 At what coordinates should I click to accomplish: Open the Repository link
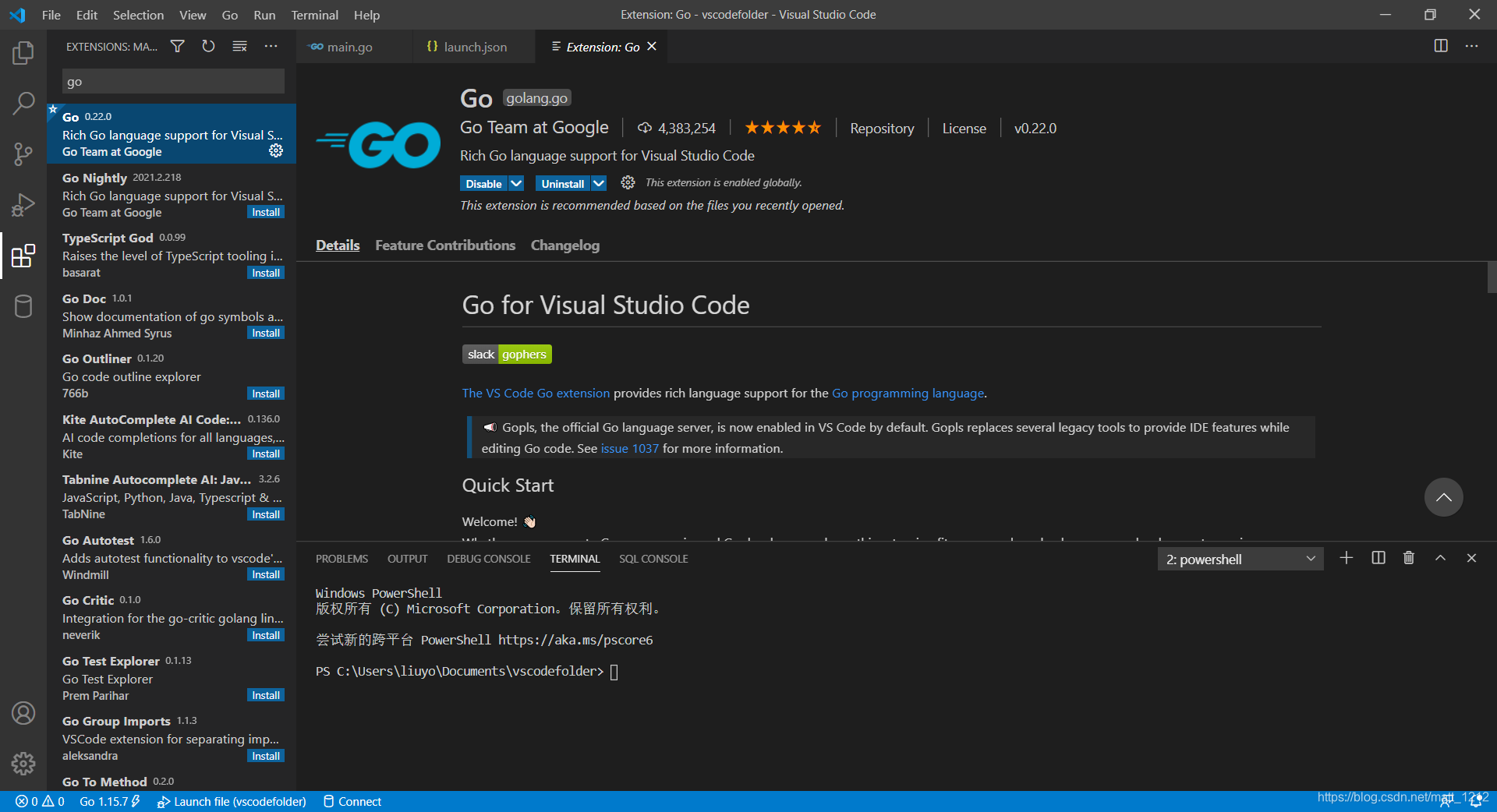(x=882, y=129)
